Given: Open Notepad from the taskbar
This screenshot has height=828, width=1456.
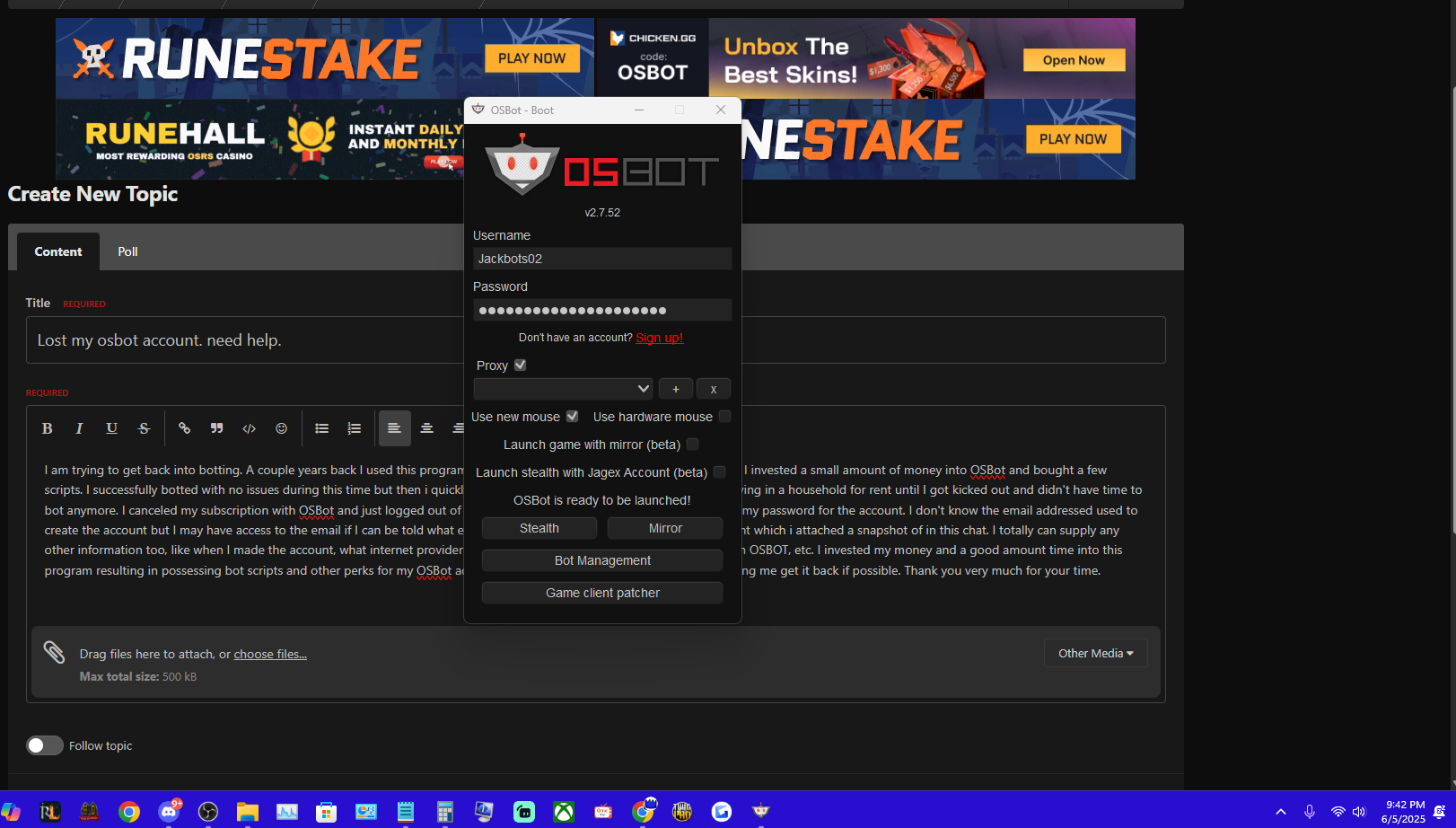Looking at the screenshot, I should click(x=406, y=812).
